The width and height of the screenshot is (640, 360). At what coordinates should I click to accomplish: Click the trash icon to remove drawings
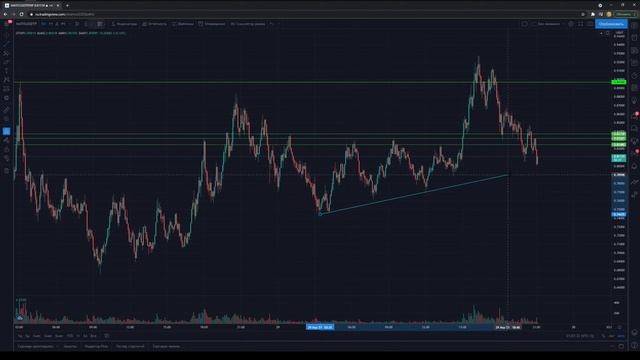(6, 171)
